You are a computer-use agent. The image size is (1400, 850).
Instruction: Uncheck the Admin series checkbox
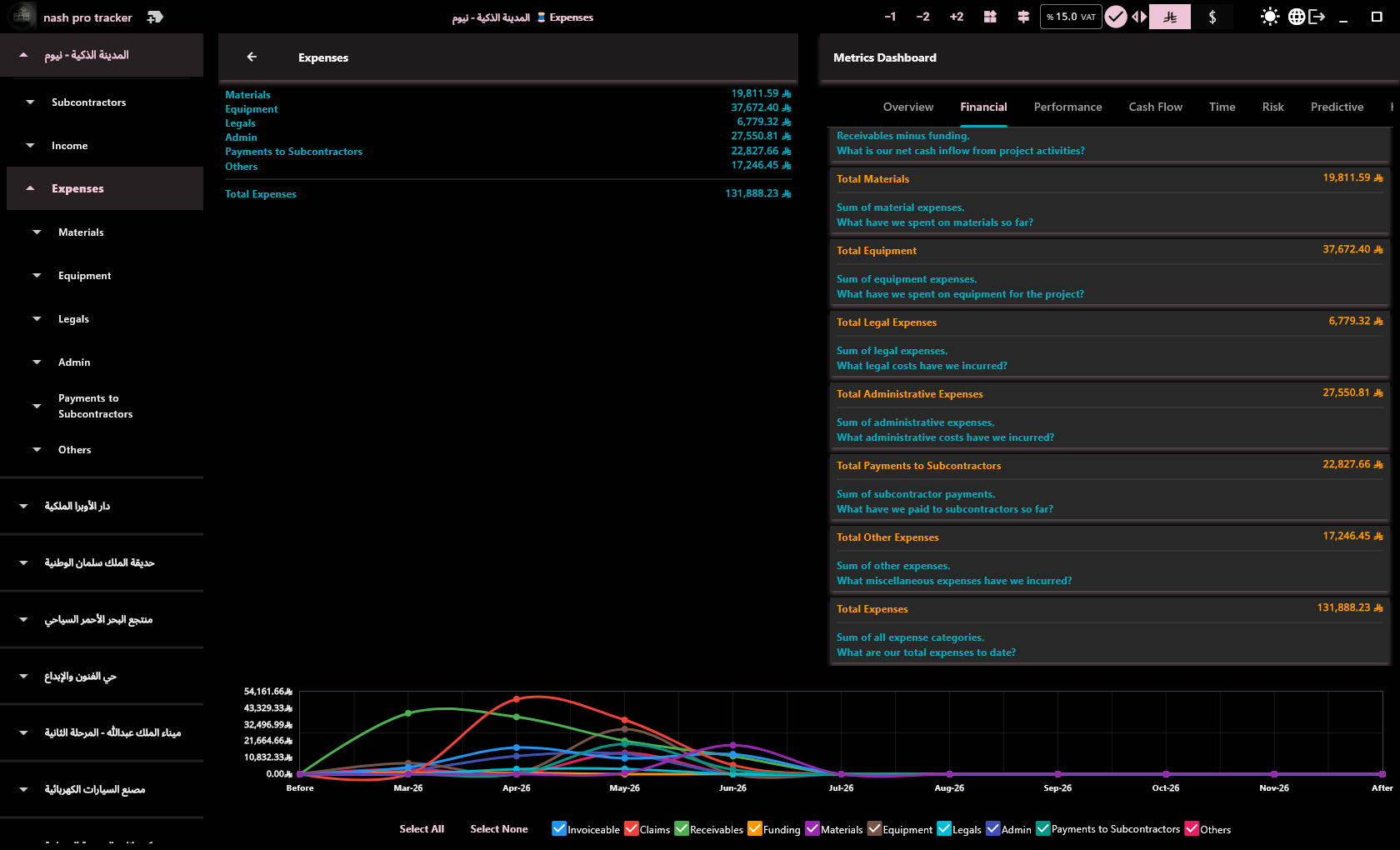click(993, 828)
